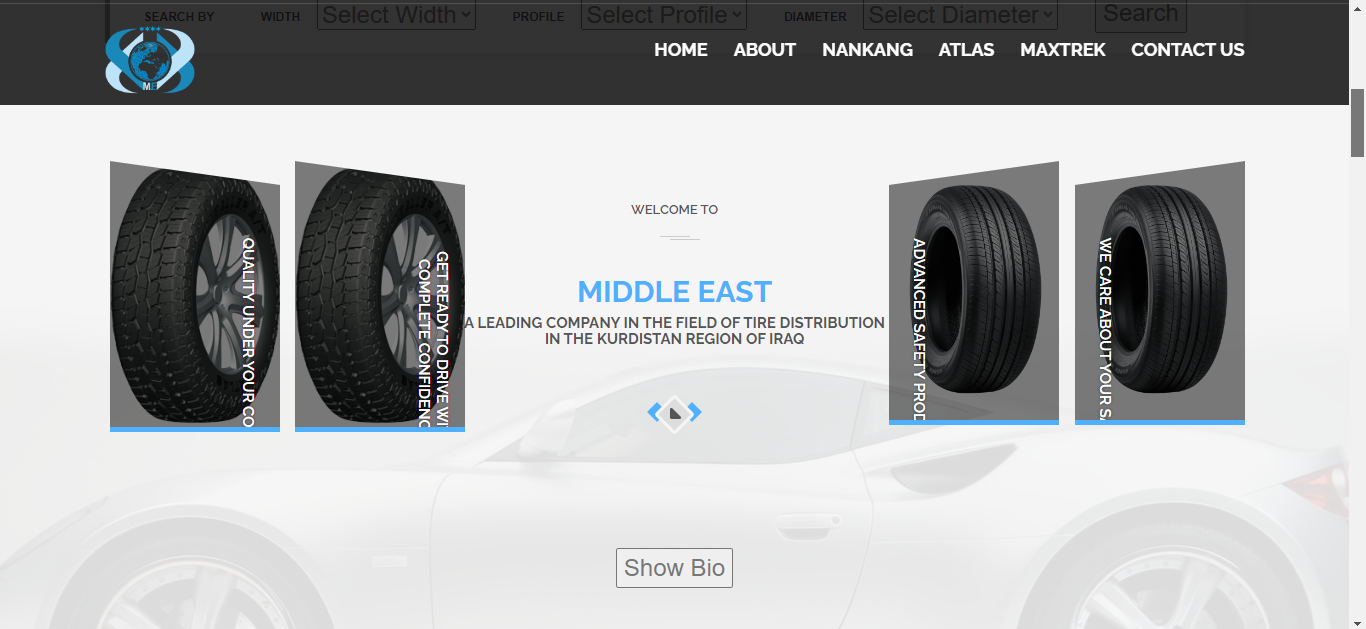The image size is (1366, 629).
Task: Open the MAXTREK menu item
Action: pos(1063,50)
